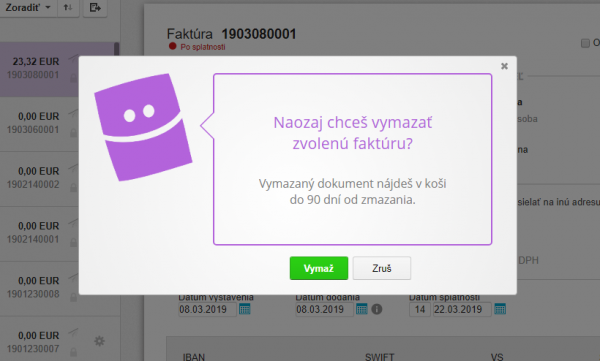Cancel deletion with the Zruš button
Screen dimensions: 600x361
[x=382, y=268]
